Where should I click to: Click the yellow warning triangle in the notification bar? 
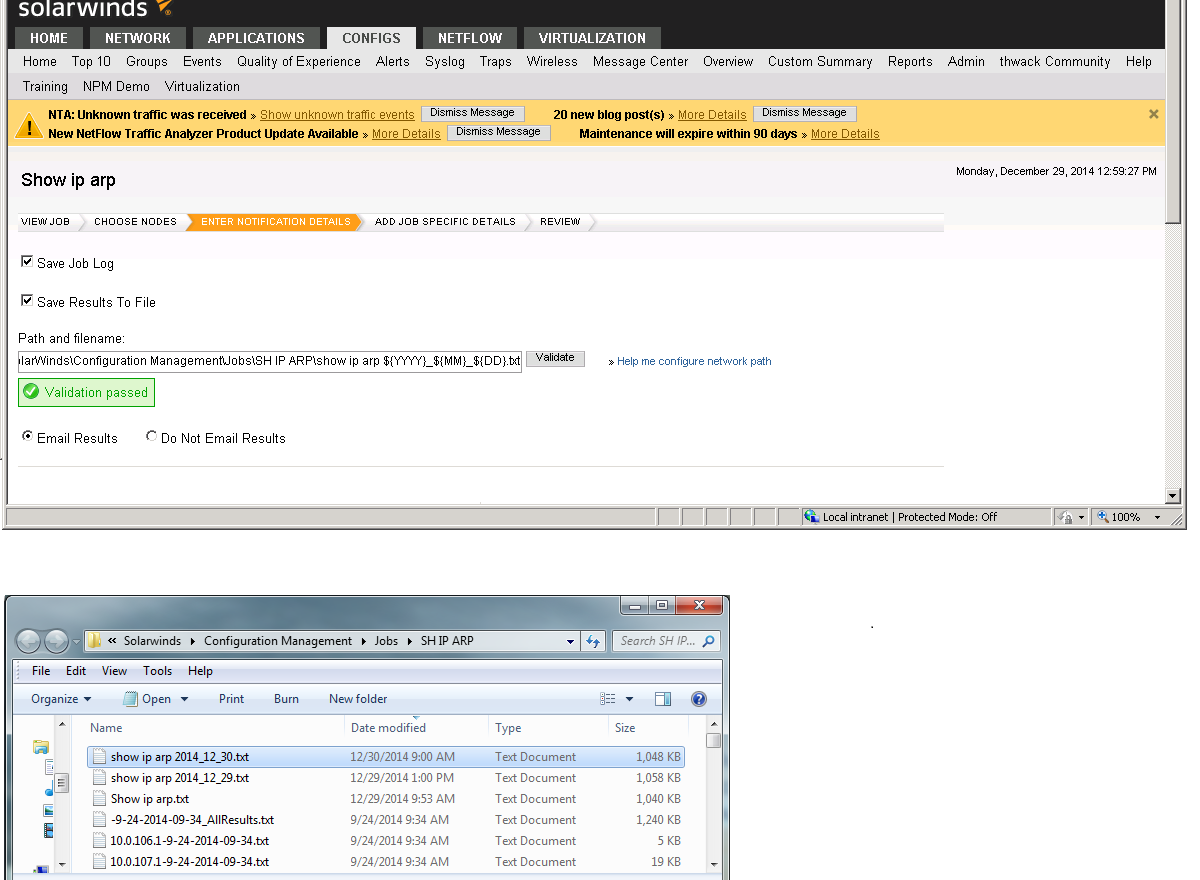point(27,125)
